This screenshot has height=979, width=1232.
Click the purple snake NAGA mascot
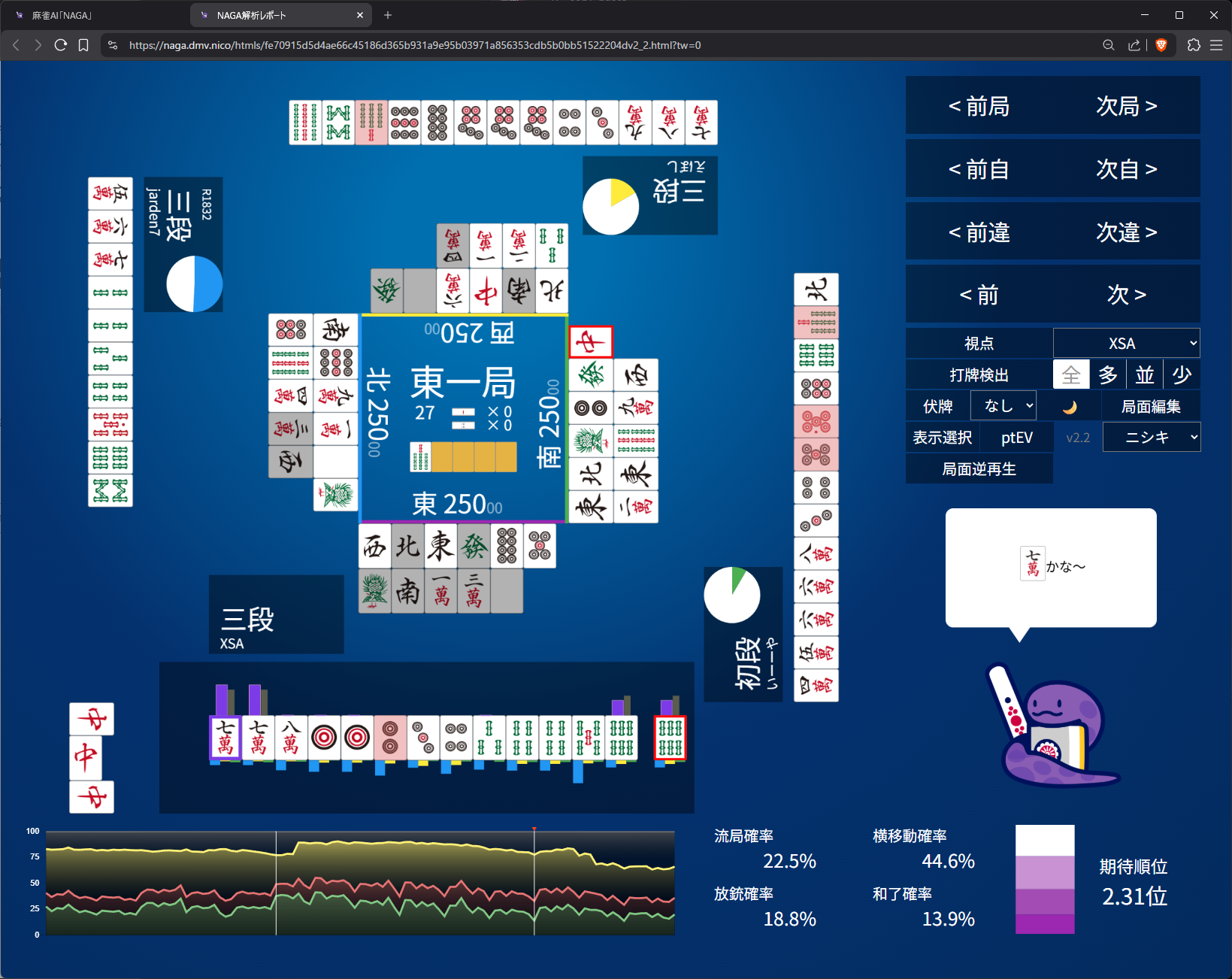(1052, 726)
